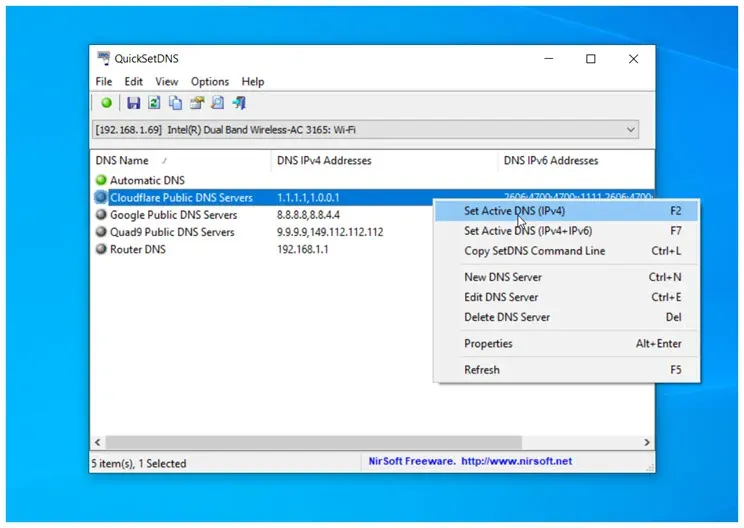Choose New DNS Server from context menu
The width and height of the screenshot is (744, 528).
click(567, 277)
